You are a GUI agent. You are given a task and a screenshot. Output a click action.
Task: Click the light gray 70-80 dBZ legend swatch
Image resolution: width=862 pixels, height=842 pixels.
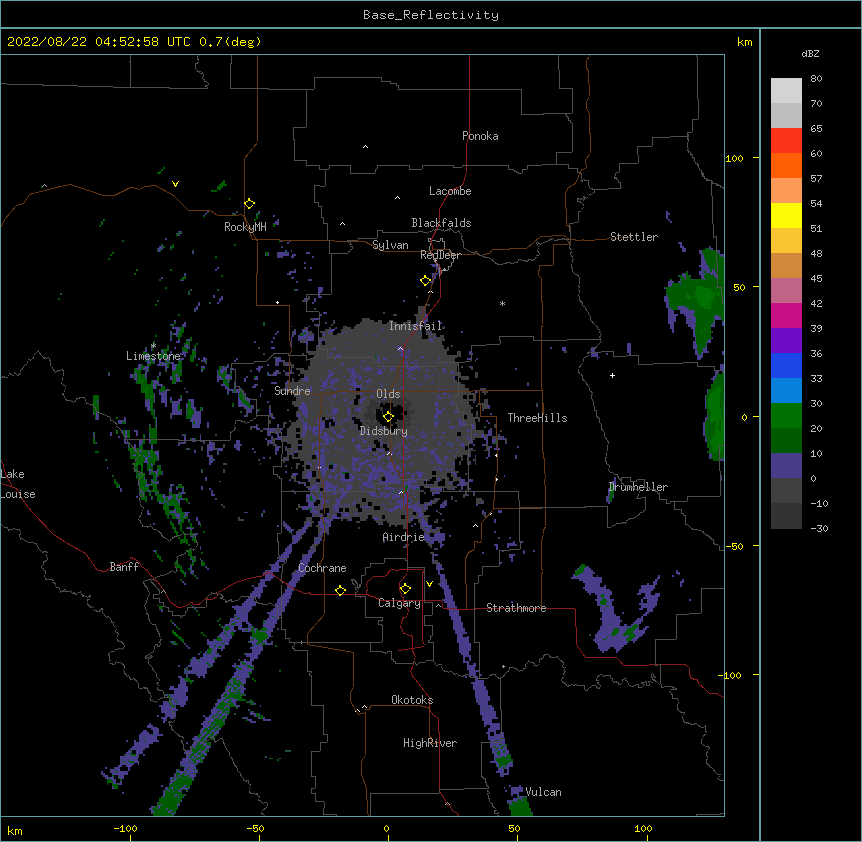(x=786, y=91)
